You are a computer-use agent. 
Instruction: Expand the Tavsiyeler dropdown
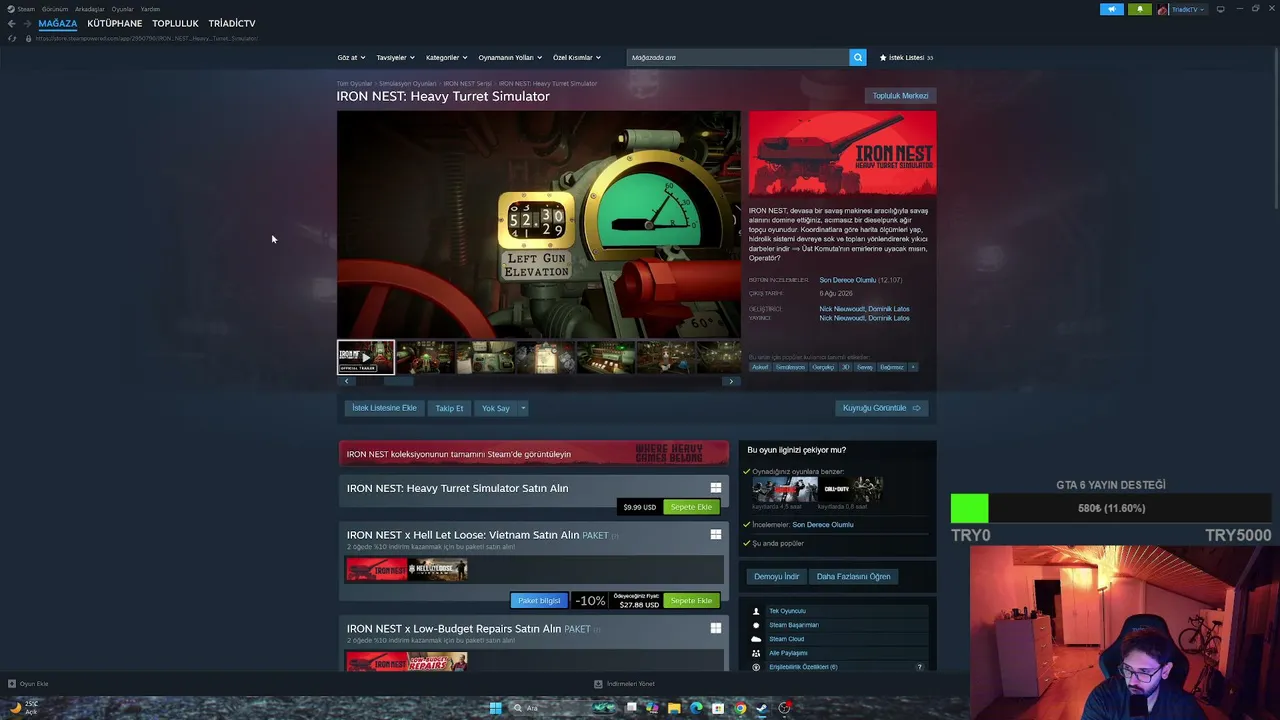[395, 57]
